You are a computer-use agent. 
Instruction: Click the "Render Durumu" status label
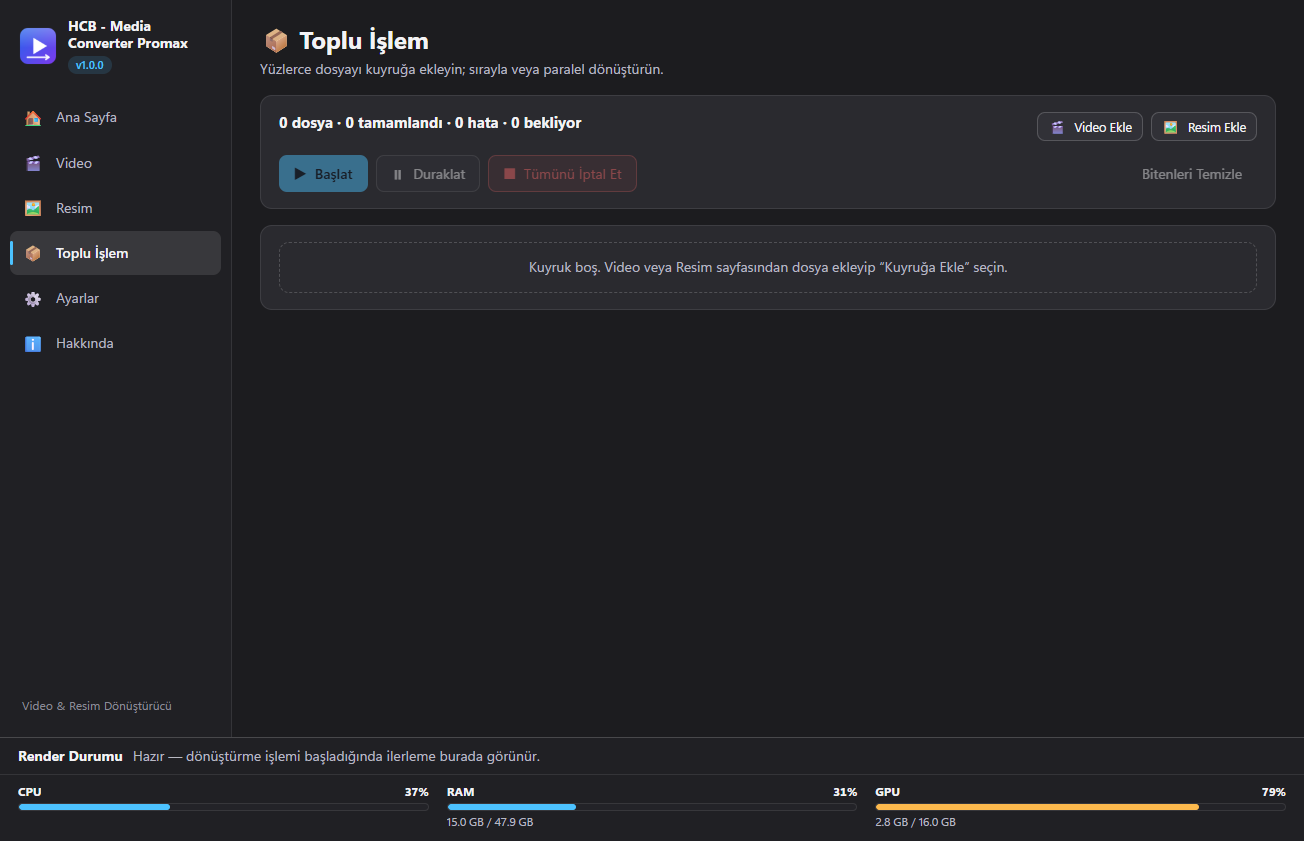tap(70, 756)
